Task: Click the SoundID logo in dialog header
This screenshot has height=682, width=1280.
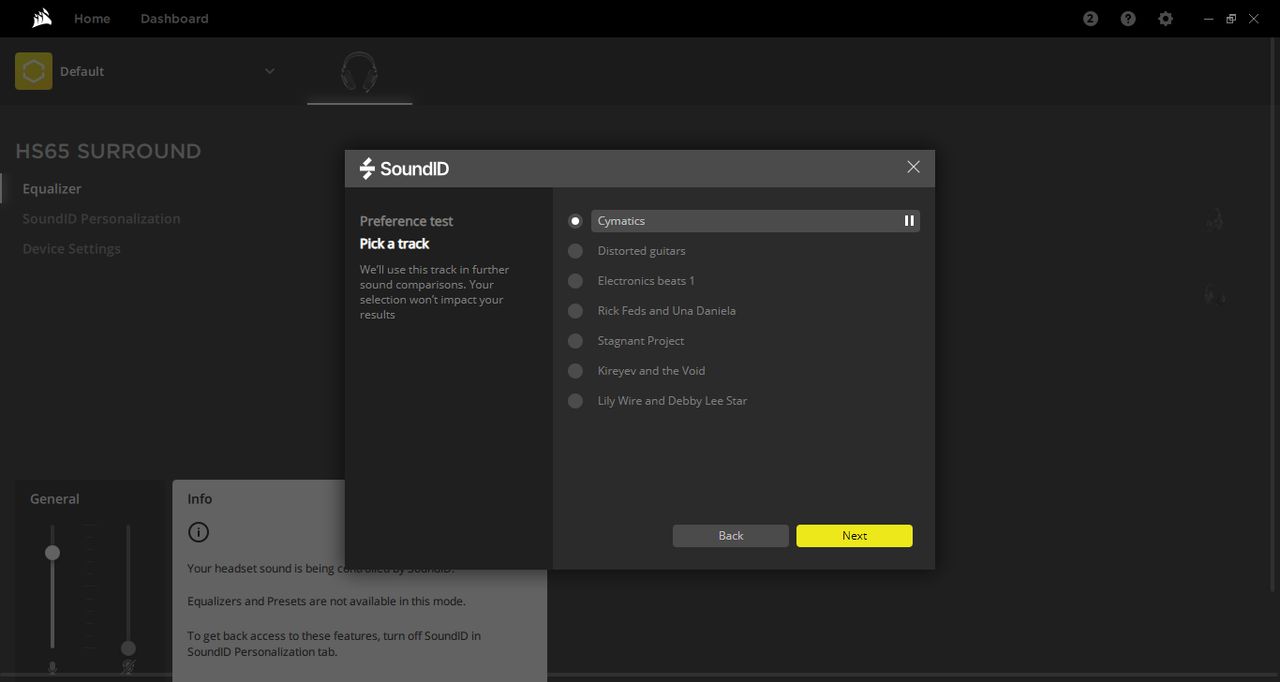Action: [x=404, y=169]
